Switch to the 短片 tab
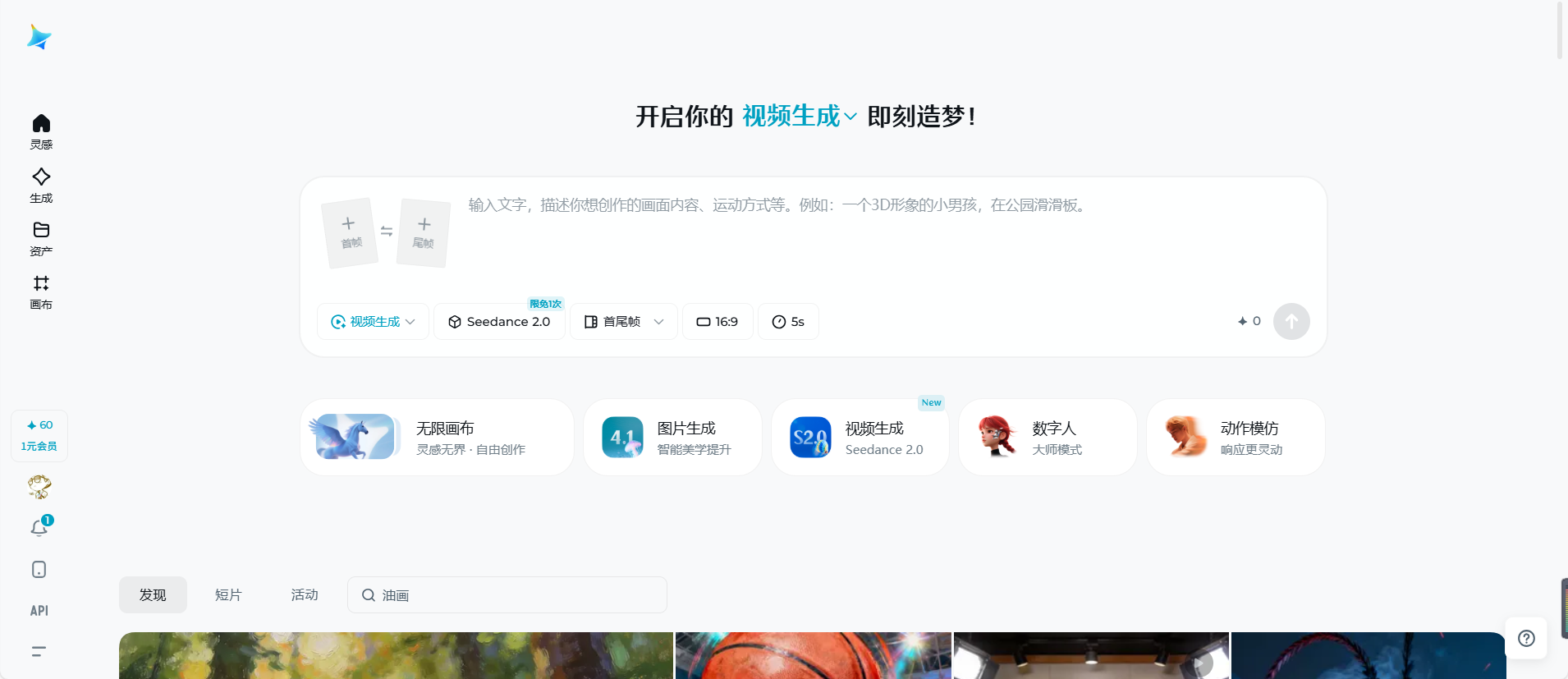This screenshot has height=679, width=1568. pyautogui.click(x=228, y=595)
